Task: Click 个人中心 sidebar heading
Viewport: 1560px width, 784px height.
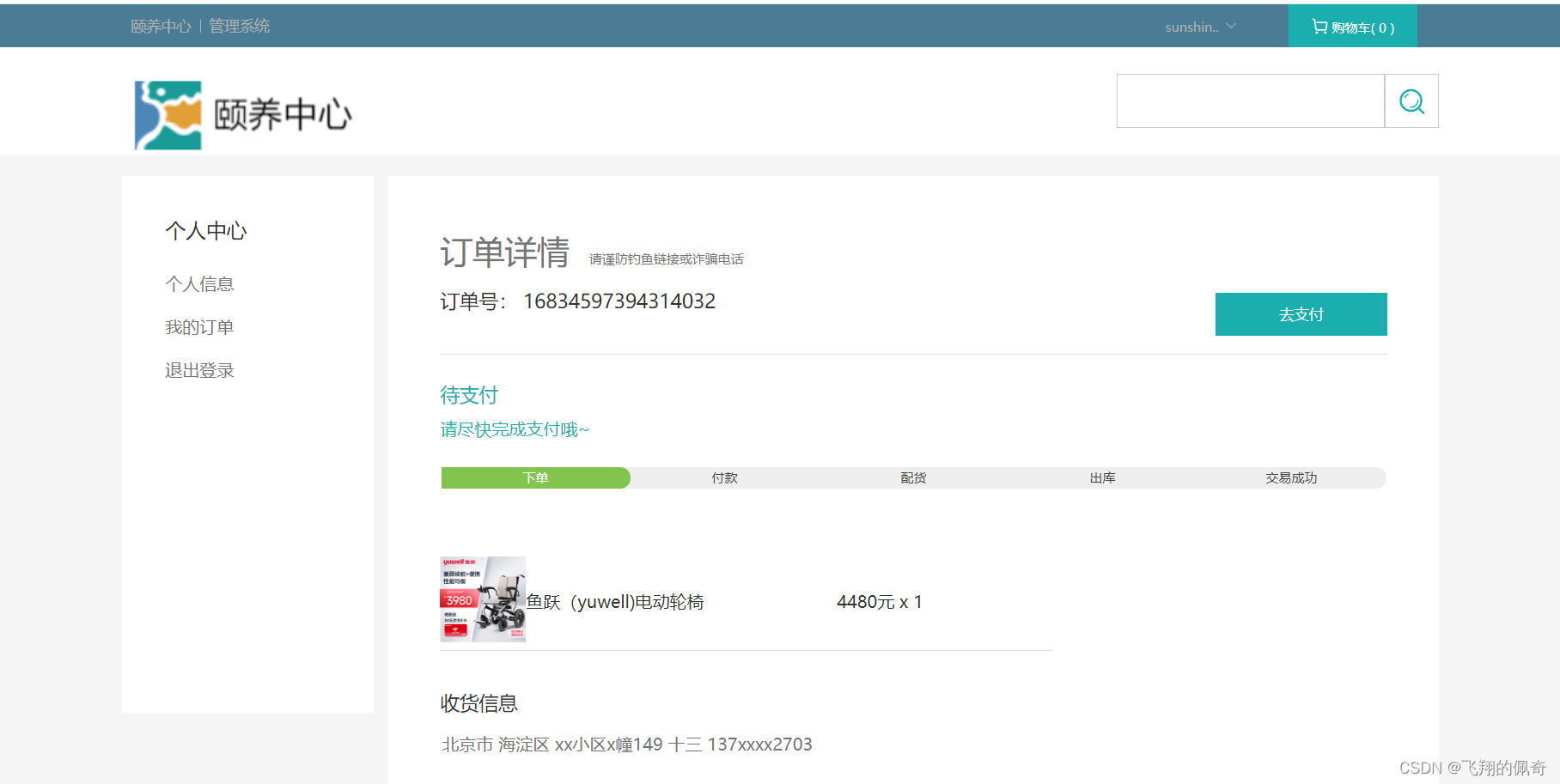Action: 205,230
